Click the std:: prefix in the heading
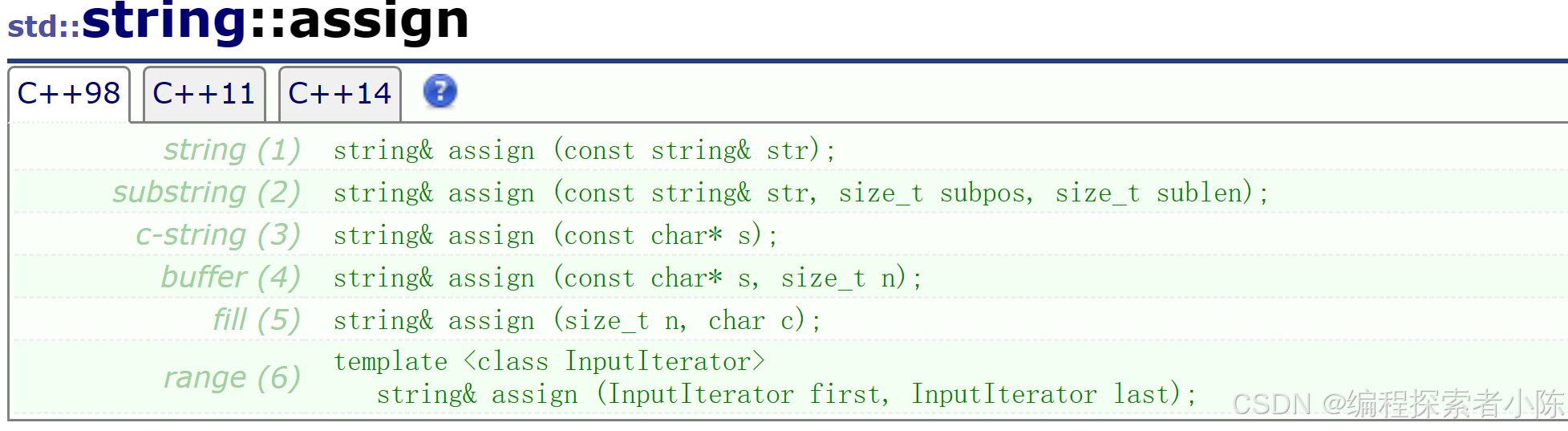The width and height of the screenshot is (1568, 431). pyautogui.click(x=44, y=26)
